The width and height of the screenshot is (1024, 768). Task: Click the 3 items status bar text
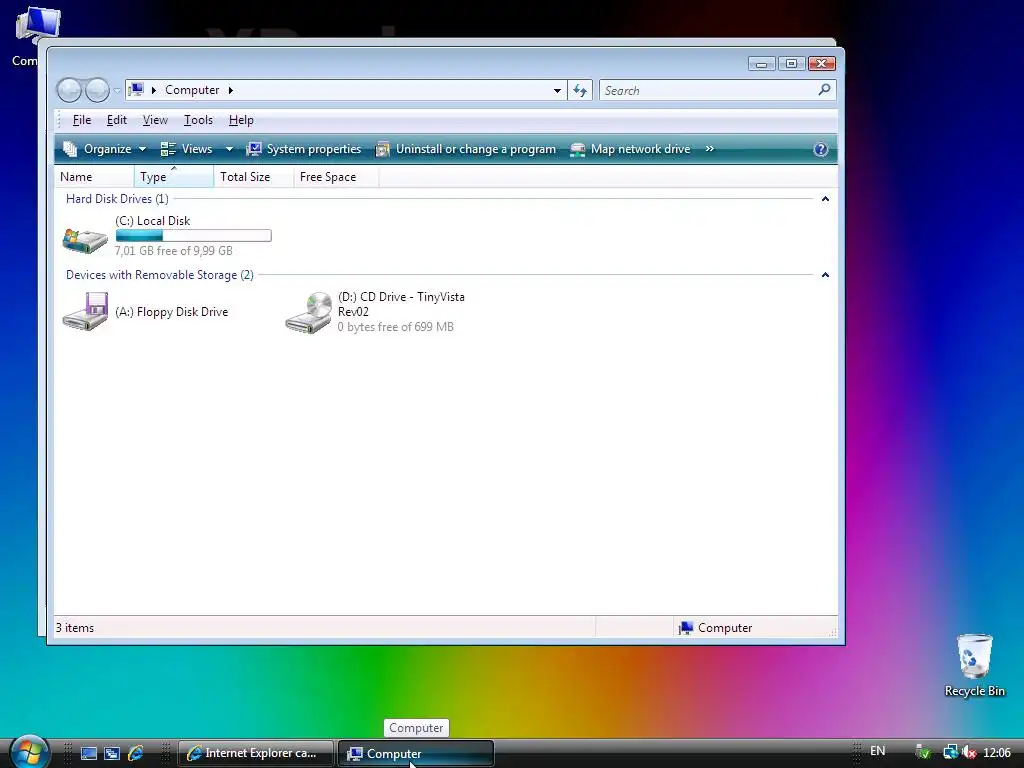point(74,628)
